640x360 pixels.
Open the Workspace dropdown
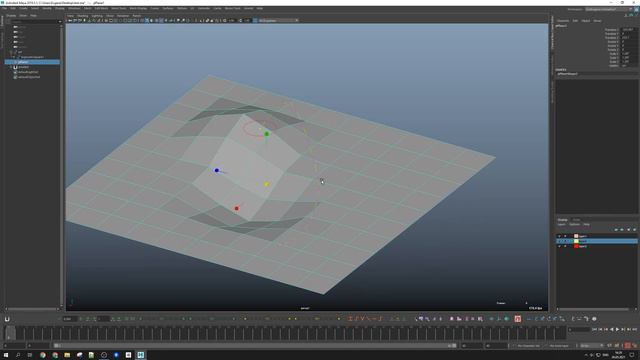tap(608, 9)
